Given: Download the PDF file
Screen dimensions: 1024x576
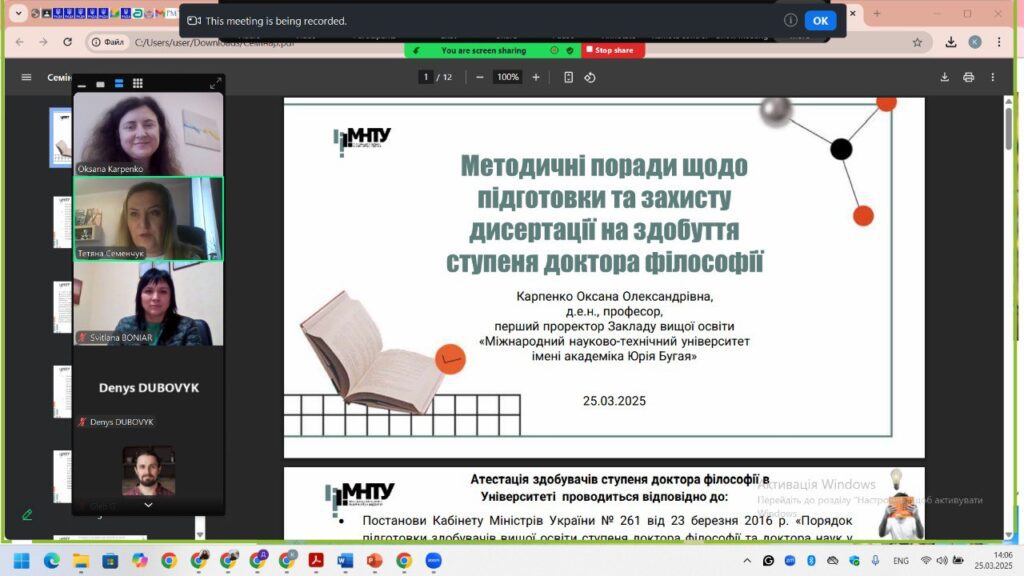Looking at the screenshot, I should pyautogui.click(x=944, y=77).
